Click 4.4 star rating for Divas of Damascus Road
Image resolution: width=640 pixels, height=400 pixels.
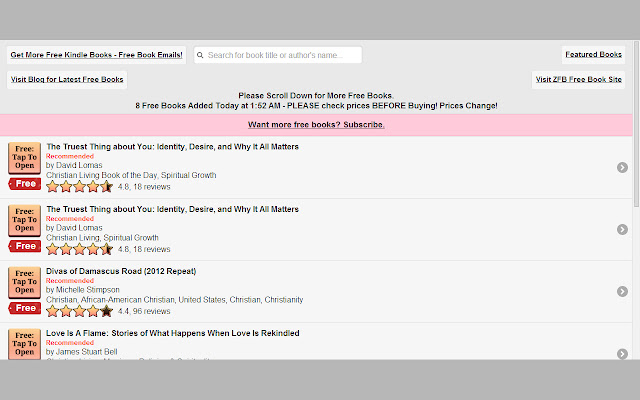tap(79, 311)
